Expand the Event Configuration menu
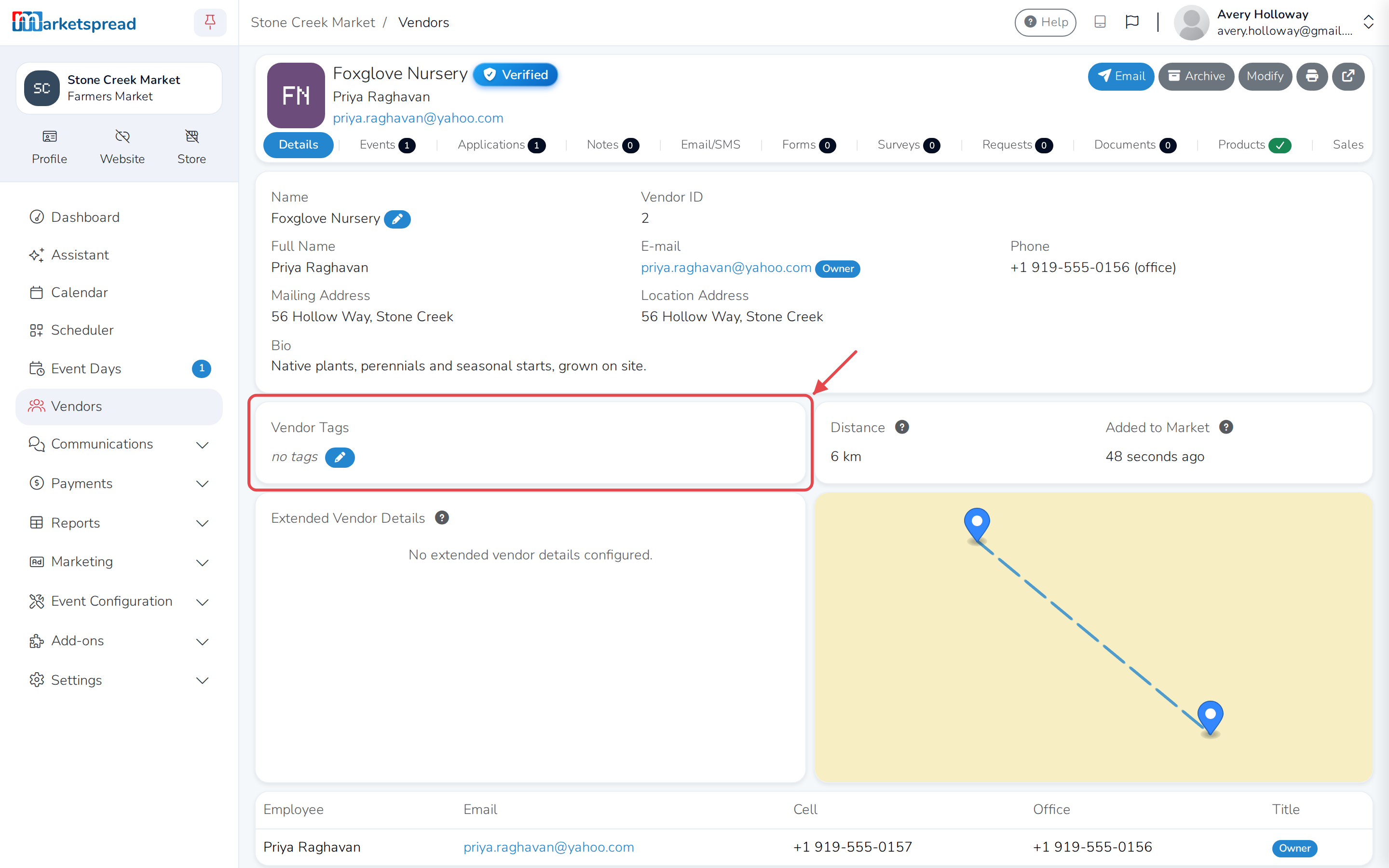This screenshot has height=868, width=1389. [120, 601]
